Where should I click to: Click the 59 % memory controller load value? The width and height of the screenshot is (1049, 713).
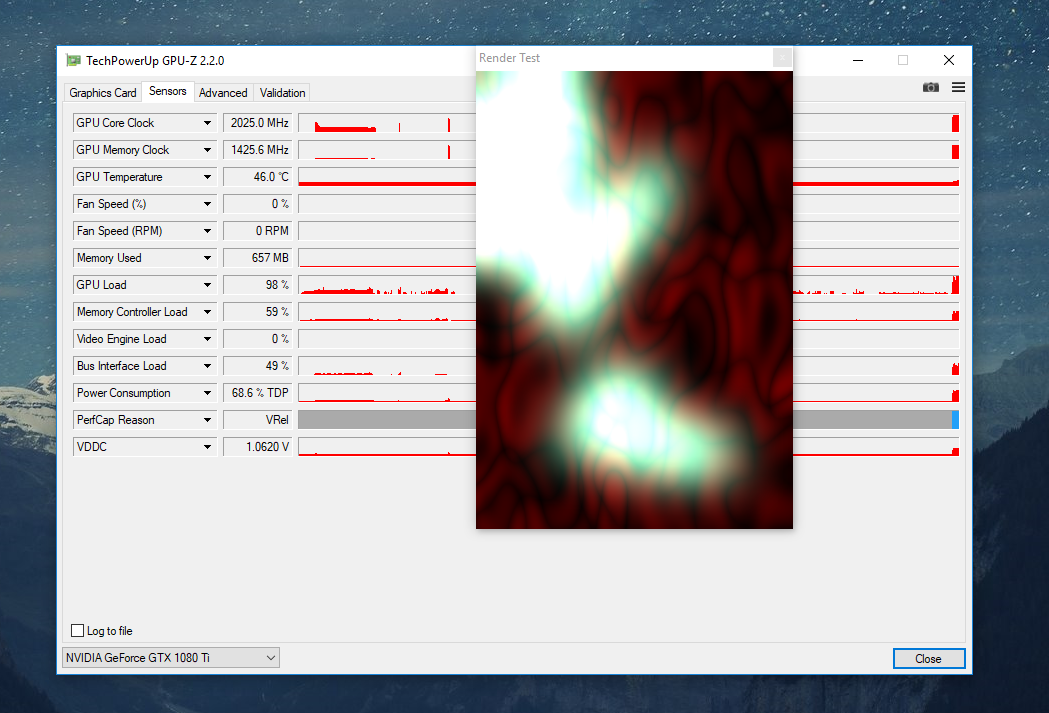coord(258,312)
